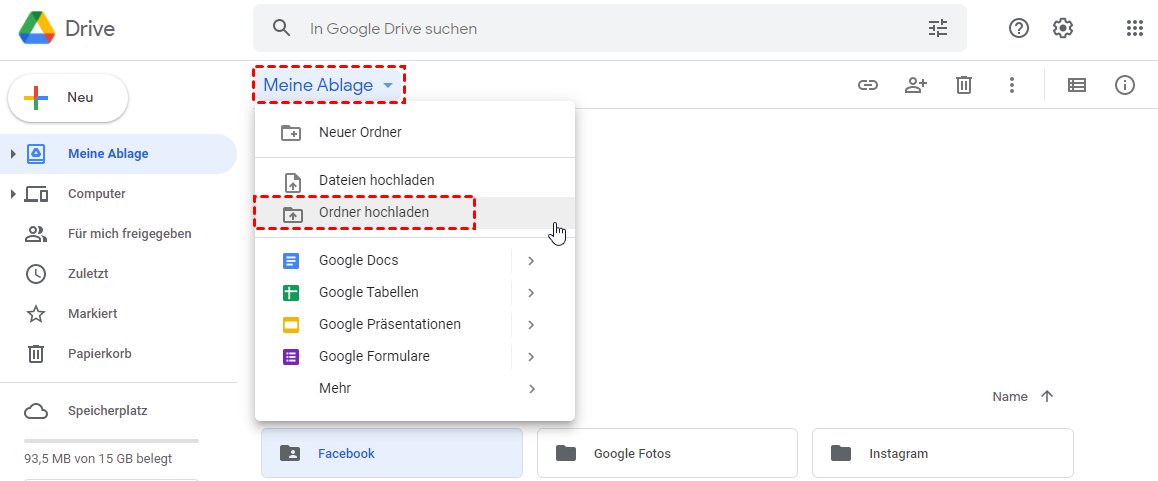Viewport: 1158px width, 481px height.
Task: Click the Drive search input field
Action: click(600, 29)
